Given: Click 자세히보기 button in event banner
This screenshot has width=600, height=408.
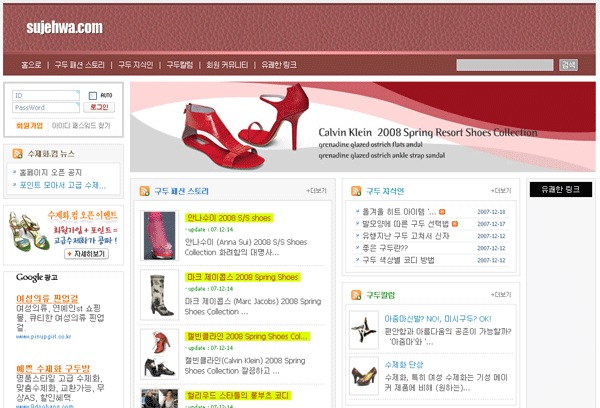Looking at the screenshot, I should [x=86, y=254].
